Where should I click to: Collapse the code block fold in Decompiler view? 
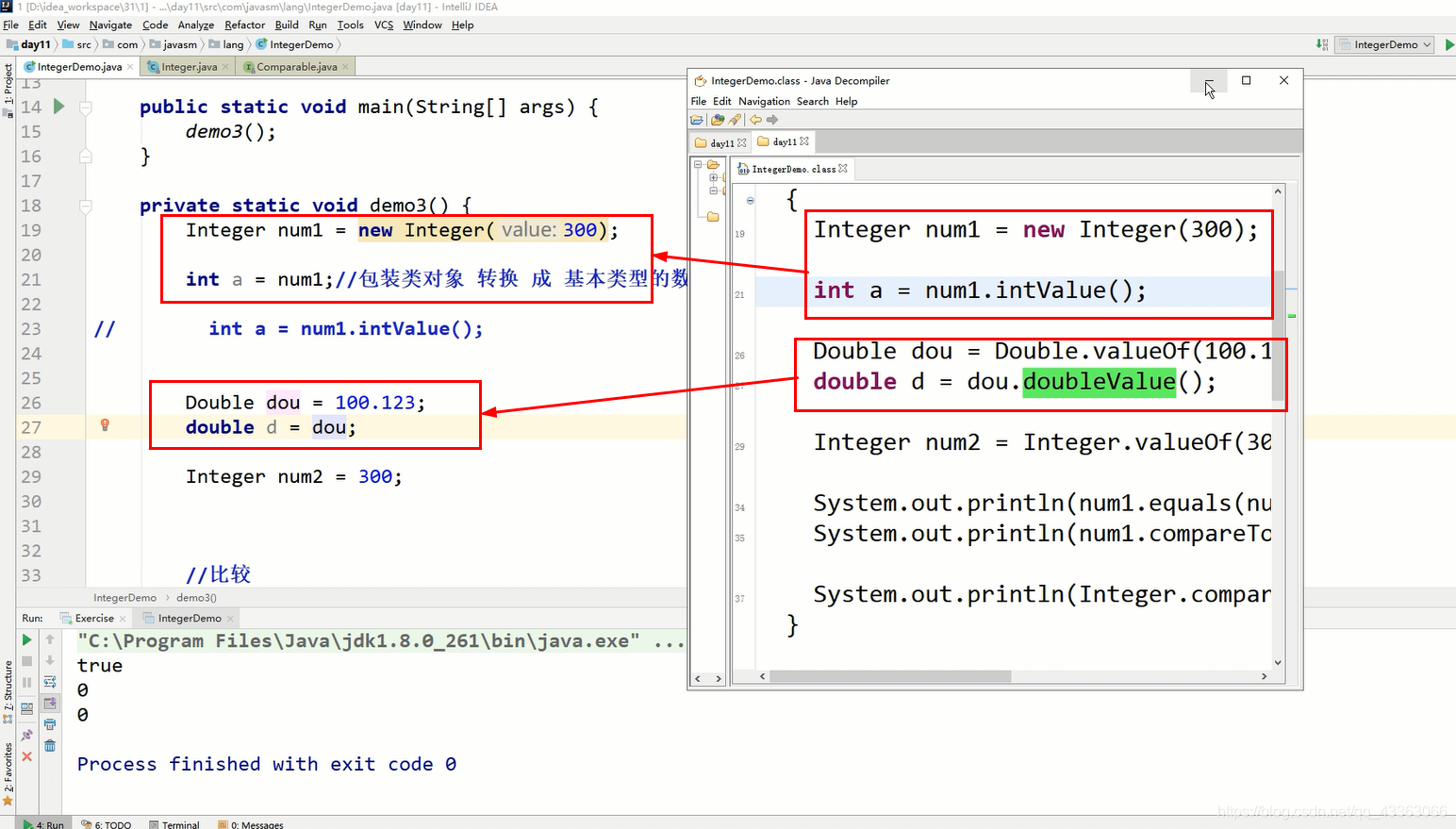(x=750, y=201)
